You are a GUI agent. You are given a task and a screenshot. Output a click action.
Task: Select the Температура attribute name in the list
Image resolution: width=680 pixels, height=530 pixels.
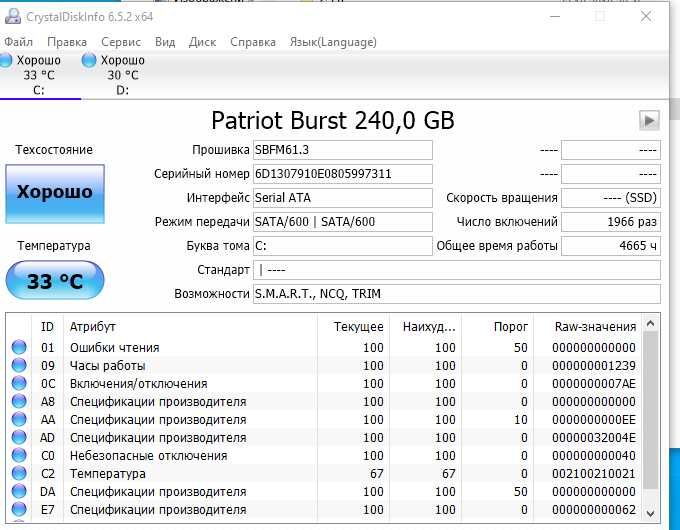[108, 474]
